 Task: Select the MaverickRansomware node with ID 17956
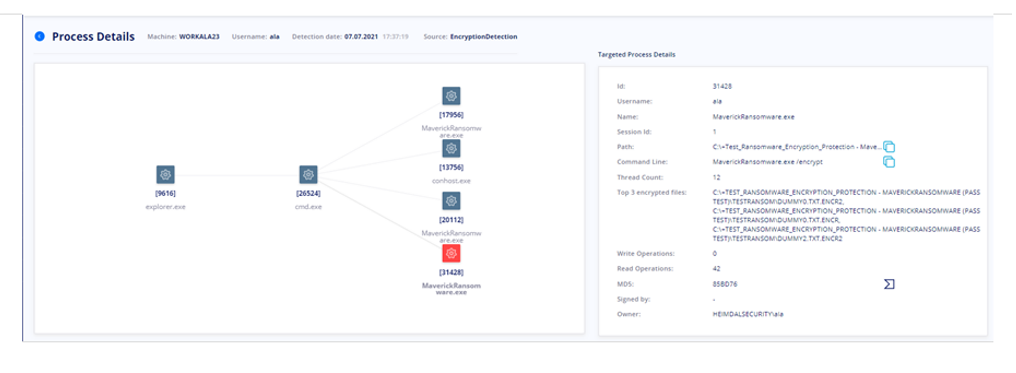451,96
